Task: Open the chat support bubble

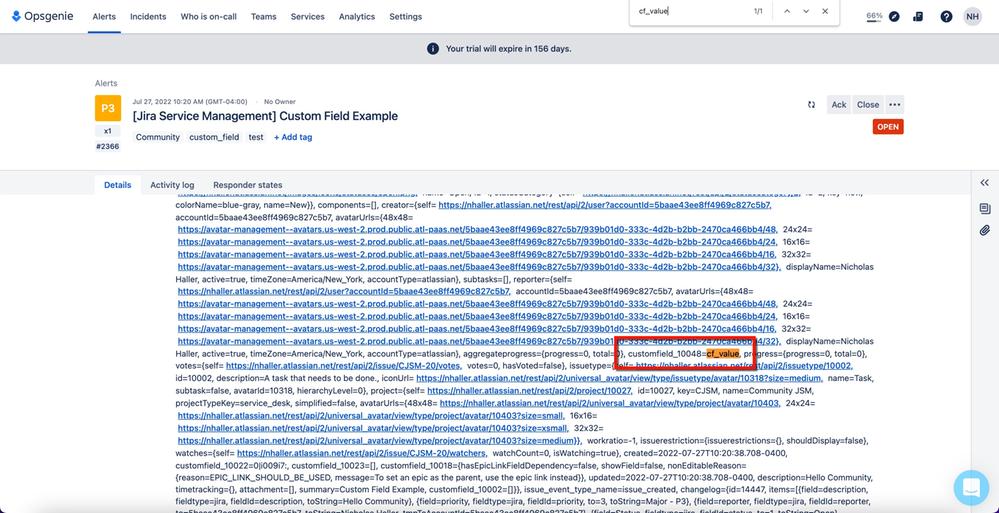Action: click(971, 488)
